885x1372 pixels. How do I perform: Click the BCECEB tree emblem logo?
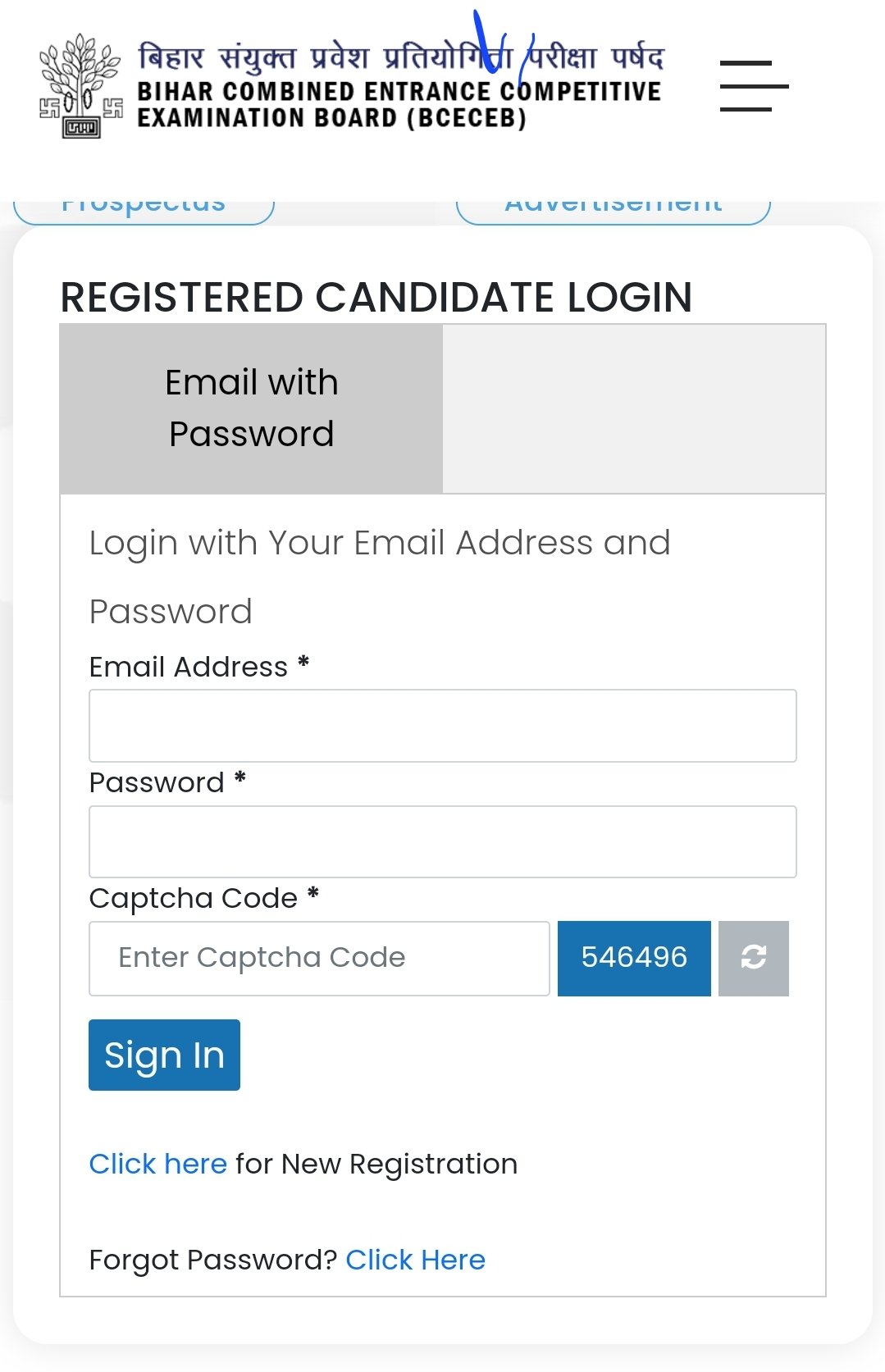click(x=80, y=86)
